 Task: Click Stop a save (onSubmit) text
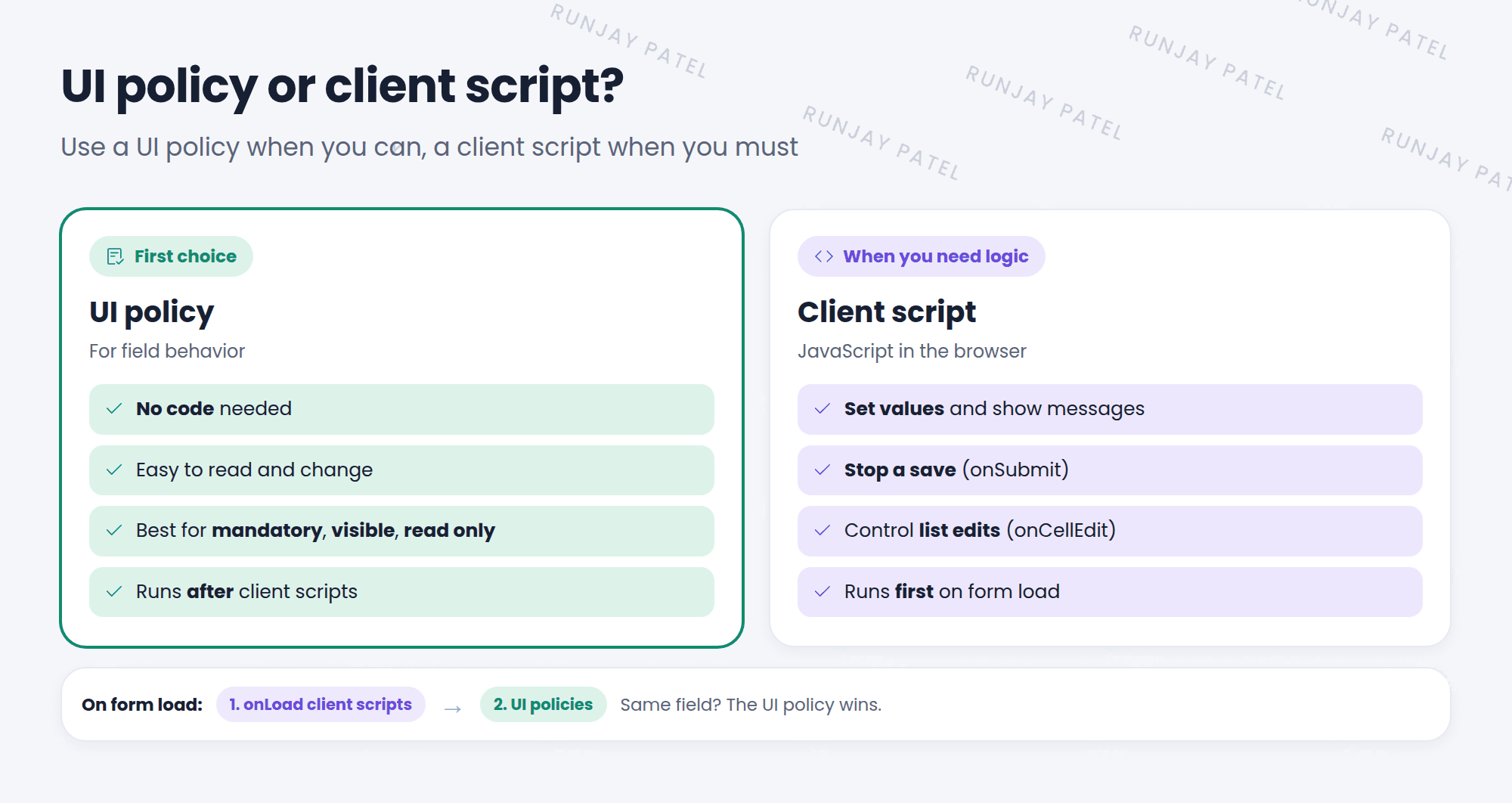(956, 470)
